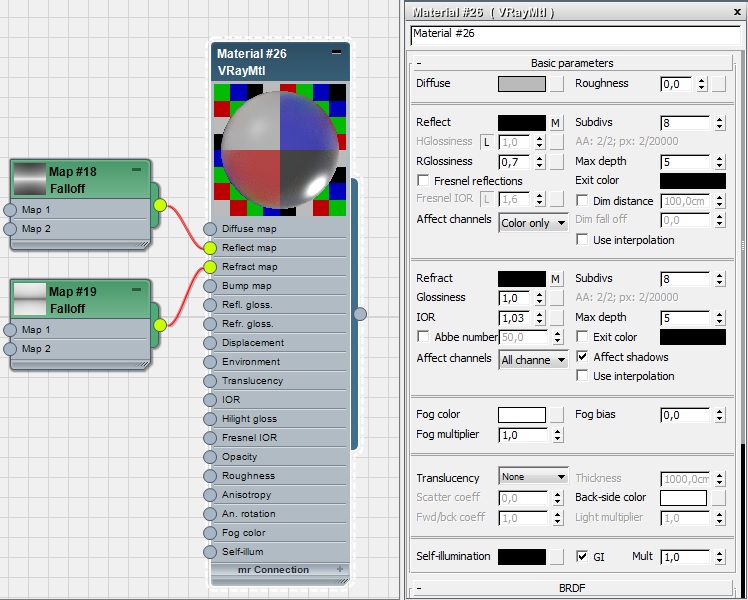748x600 pixels.
Task: Click the Refract Glossiness value field
Action: [514, 298]
